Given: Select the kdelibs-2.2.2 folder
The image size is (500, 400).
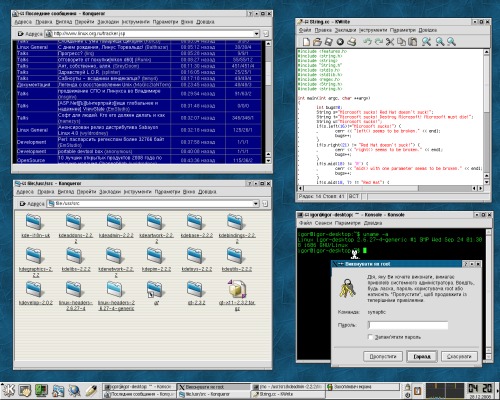Looking at the screenshot, I should click(x=75, y=256).
